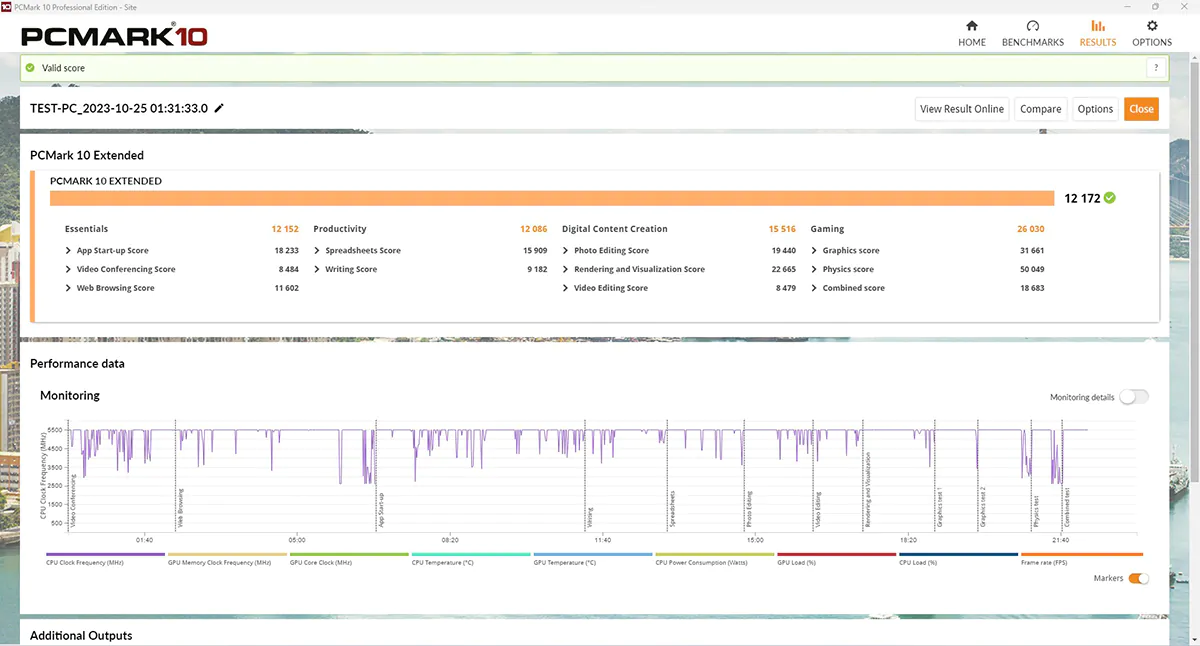Click the Combined test chart marker

[1067, 507]
